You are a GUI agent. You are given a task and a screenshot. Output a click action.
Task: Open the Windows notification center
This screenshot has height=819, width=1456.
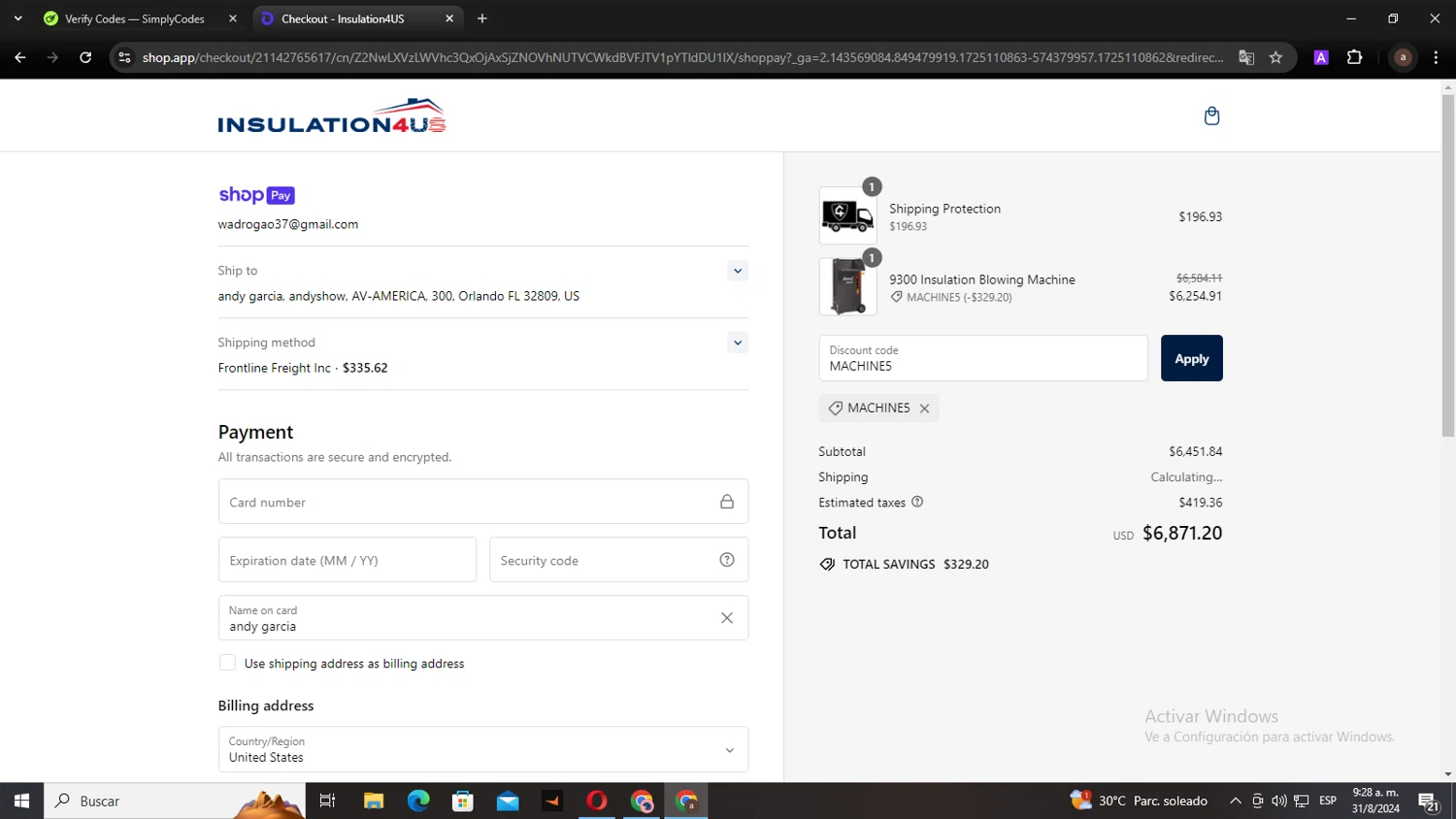point(1429,802)
